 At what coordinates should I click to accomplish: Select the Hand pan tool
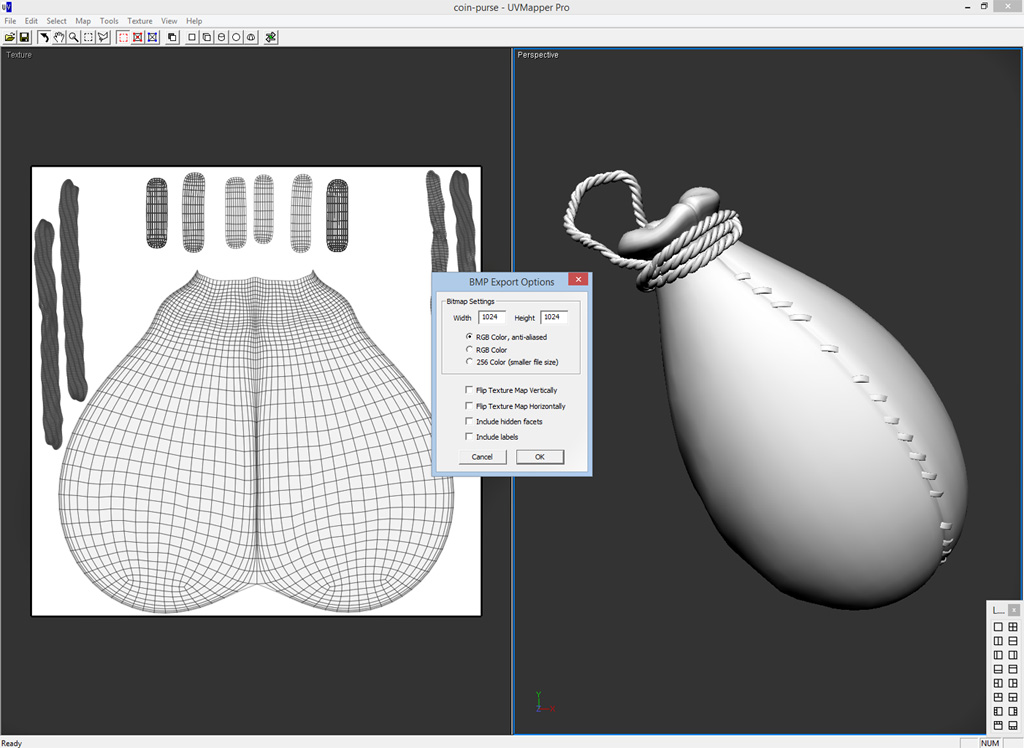pos(59,37)
